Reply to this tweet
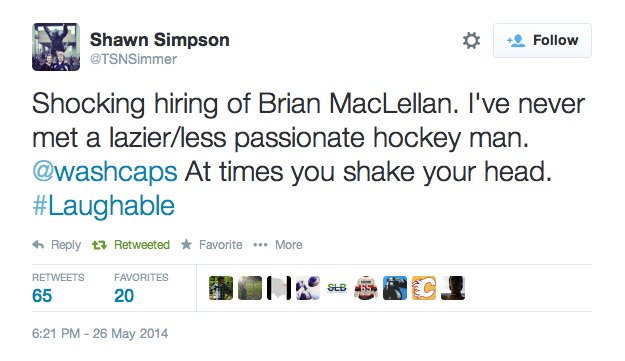Screen dimensions: 625x361 pyautogui.click(x=57, y=245)
